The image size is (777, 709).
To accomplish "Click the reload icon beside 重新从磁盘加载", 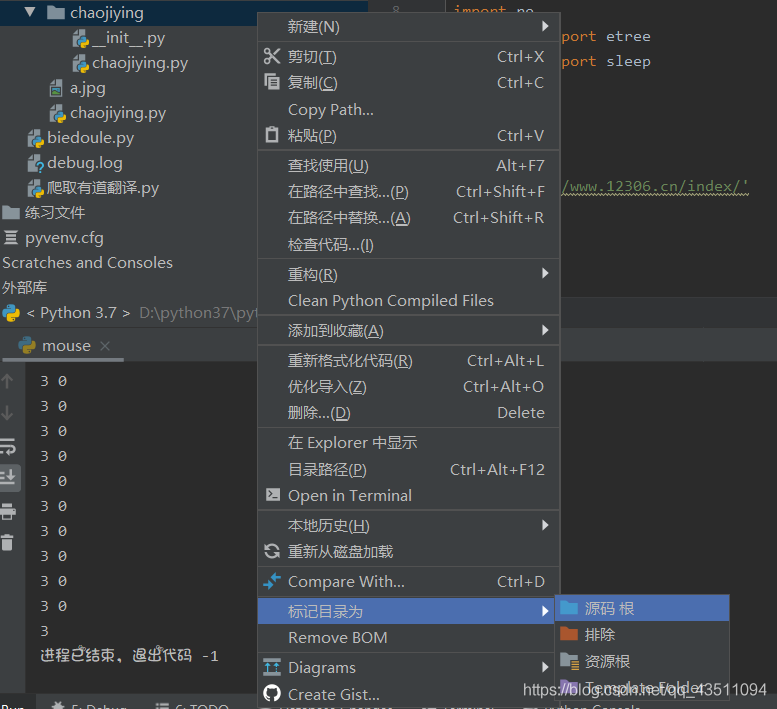I will pyautogui.click(x=272, y=551).
